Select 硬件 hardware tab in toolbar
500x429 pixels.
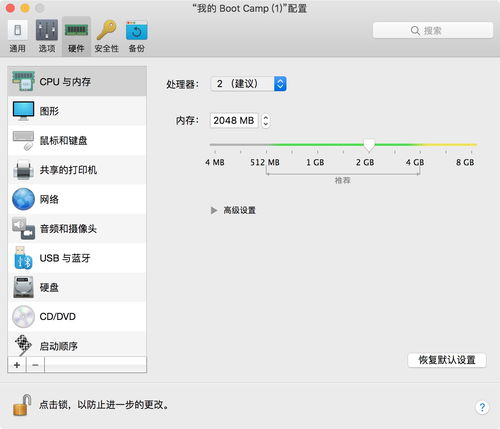pos(76,36)
